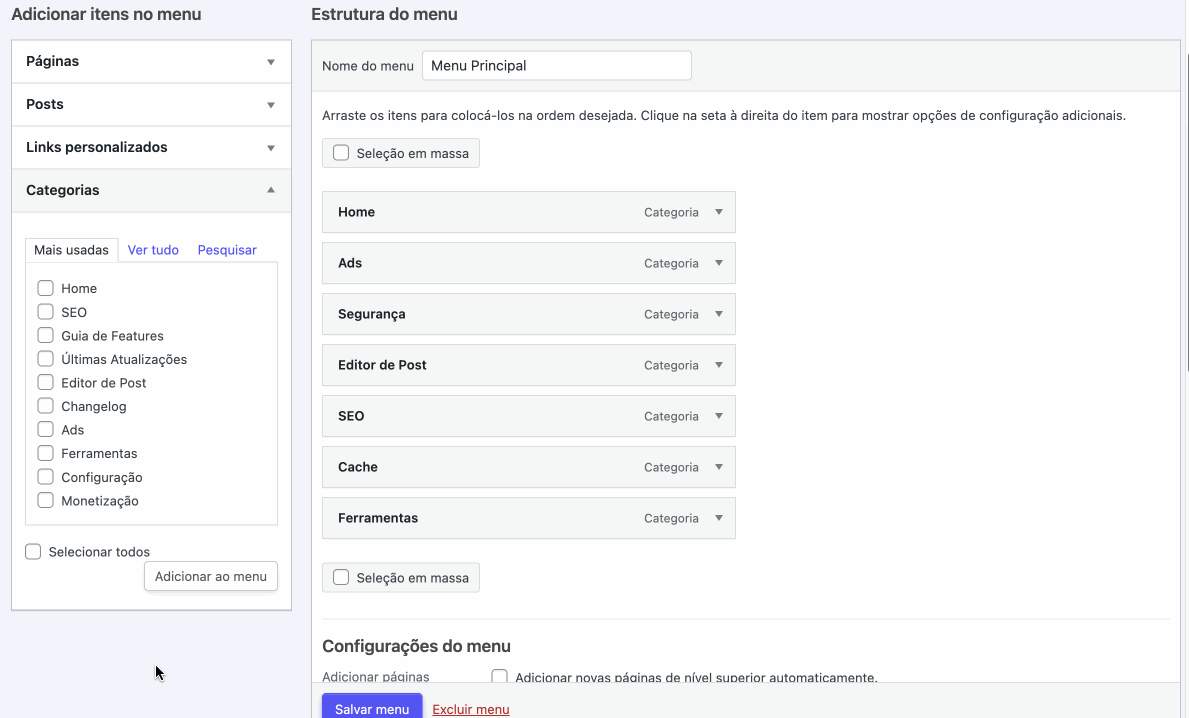The width and height of the screenshot is (1189, 718).
Task: Click the Adicionar ao menu button
Action: point(211,576)
